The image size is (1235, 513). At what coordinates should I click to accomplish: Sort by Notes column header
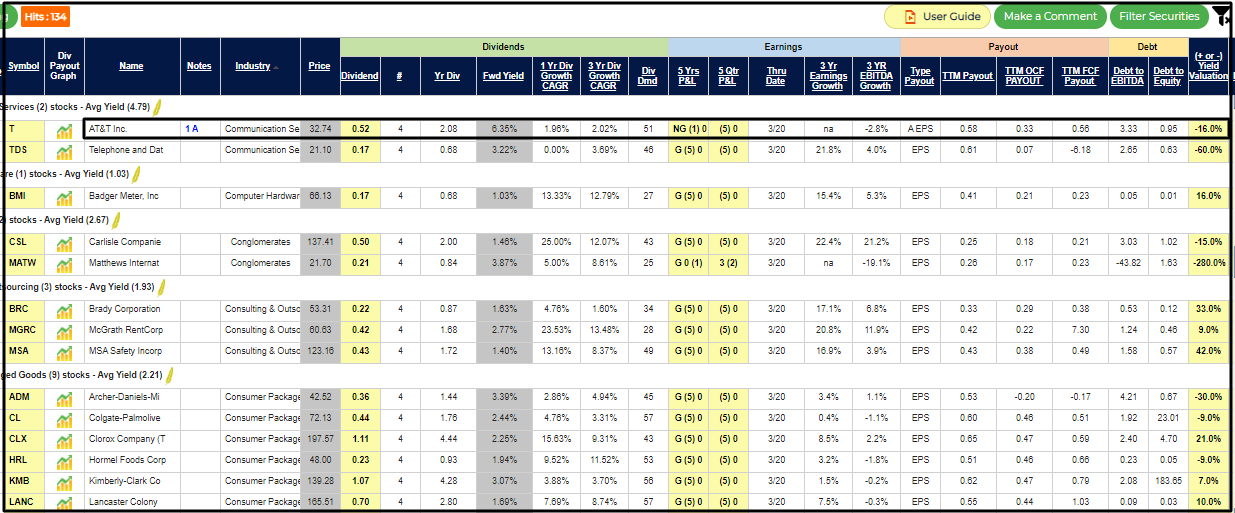point(199,66)
